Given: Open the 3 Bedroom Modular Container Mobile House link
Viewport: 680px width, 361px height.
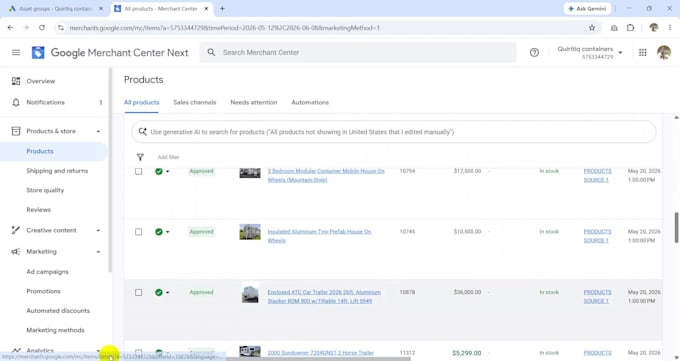Looking at the screenshot, I should tap(326, 175).
